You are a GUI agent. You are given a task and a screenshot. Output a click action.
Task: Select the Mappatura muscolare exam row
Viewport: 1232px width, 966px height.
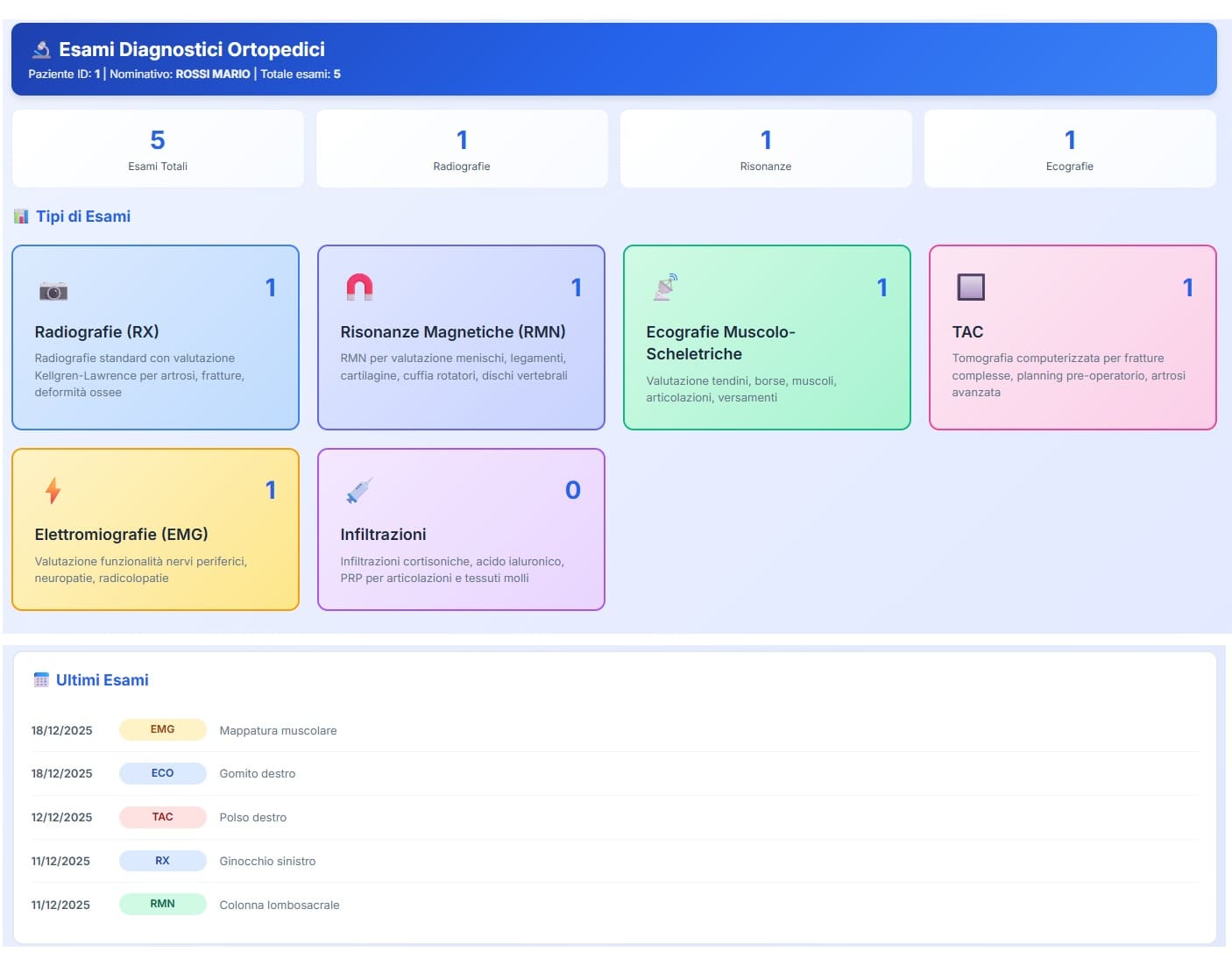coord(278,729)
